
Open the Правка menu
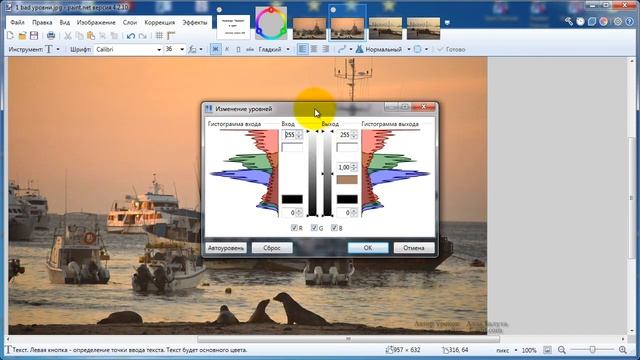click(42, 22)
